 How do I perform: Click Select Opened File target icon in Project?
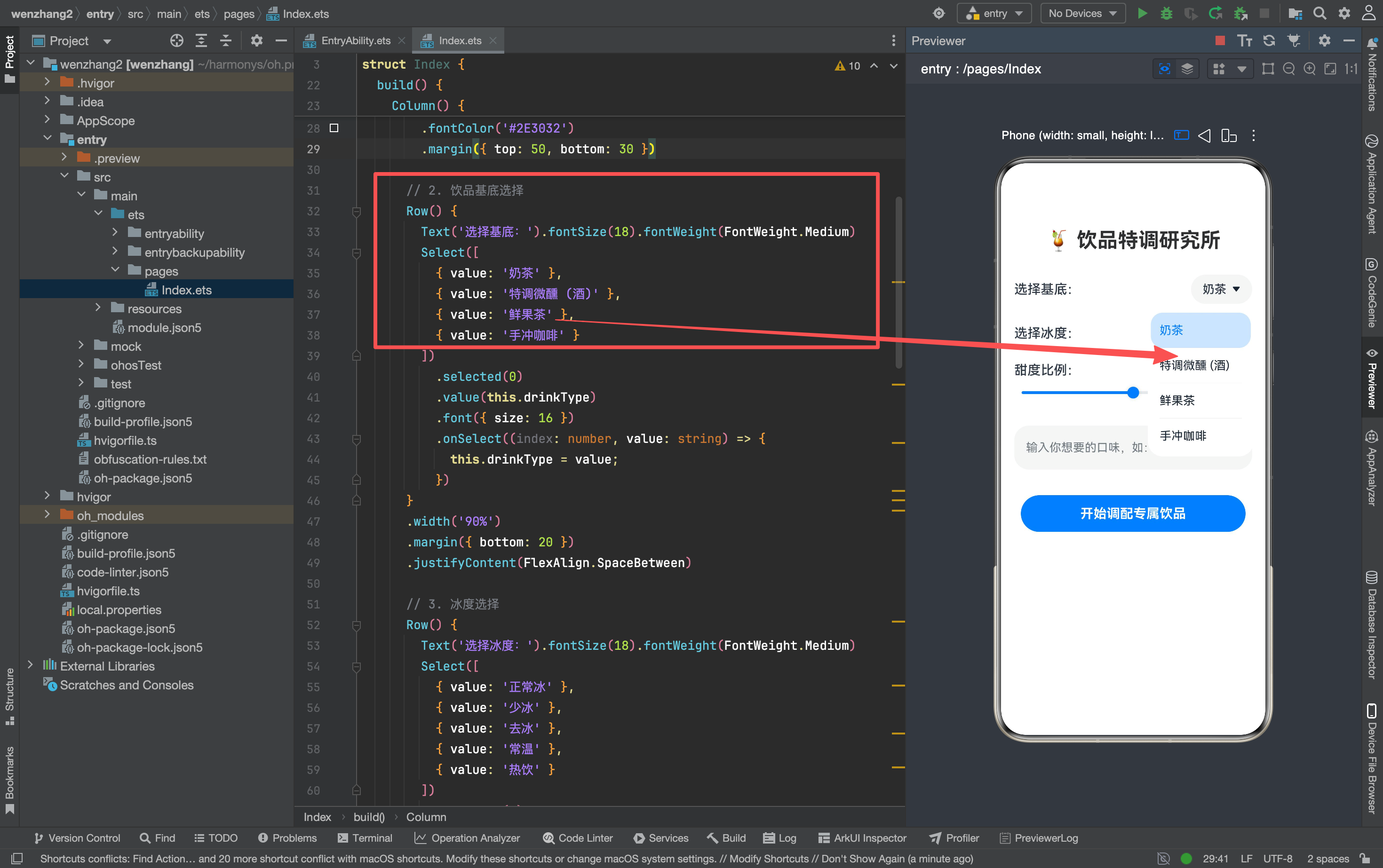coord(177,41)
